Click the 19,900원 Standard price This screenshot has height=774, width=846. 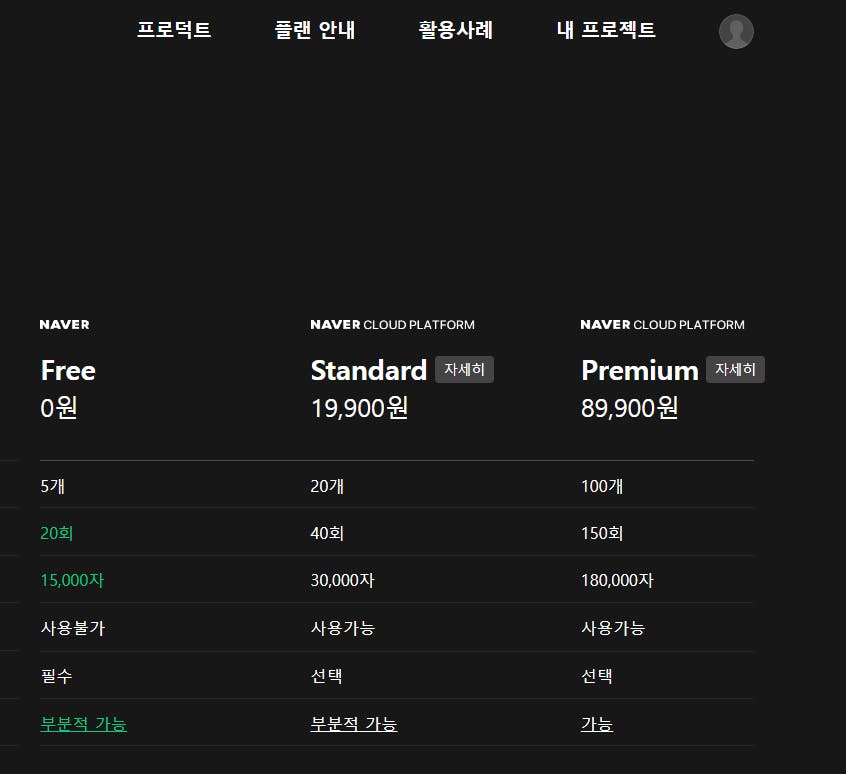click(359, 408)
